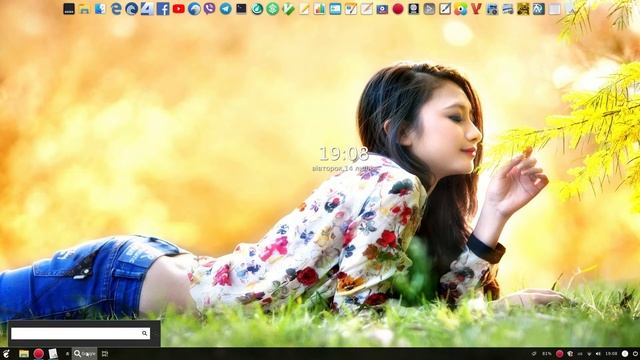Screen dimensions: 640x360
Task: Launch the new swirl Edge browser icon
Action: pyautogui.click(x=131, y=9)
